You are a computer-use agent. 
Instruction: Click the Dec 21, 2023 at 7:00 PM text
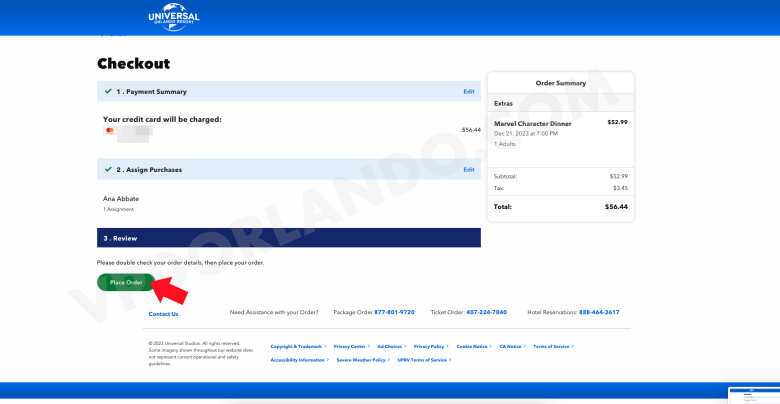point(526,134)
